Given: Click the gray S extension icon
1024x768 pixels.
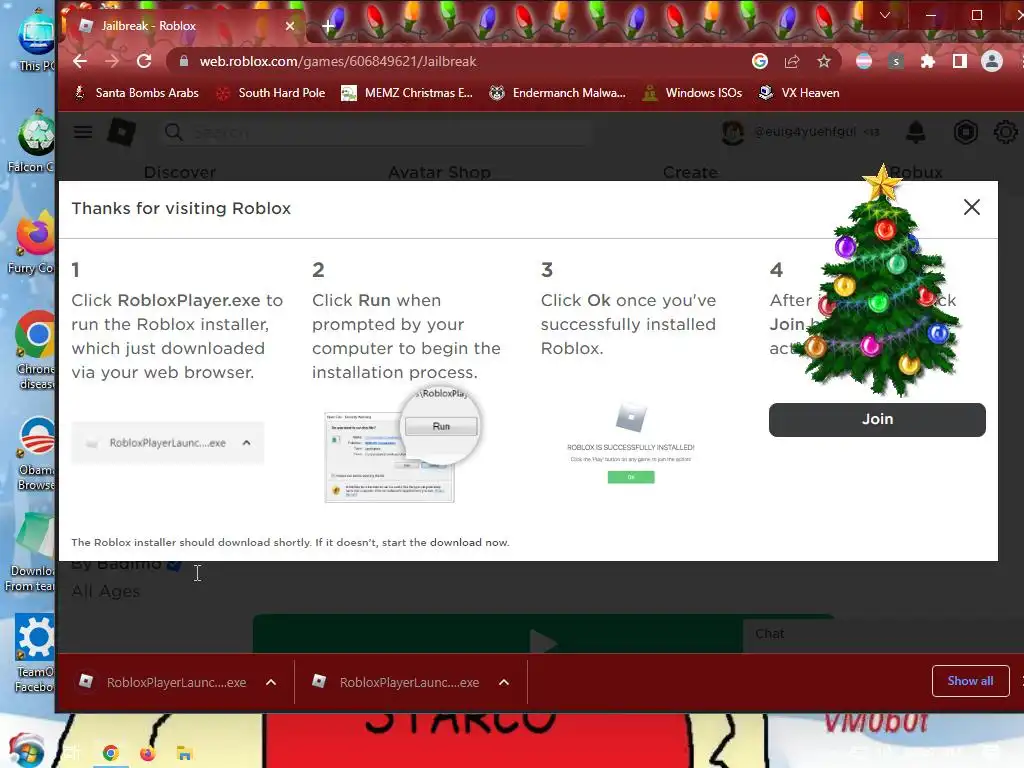Looking at the screenshot, I should click(x=895, y=61).
